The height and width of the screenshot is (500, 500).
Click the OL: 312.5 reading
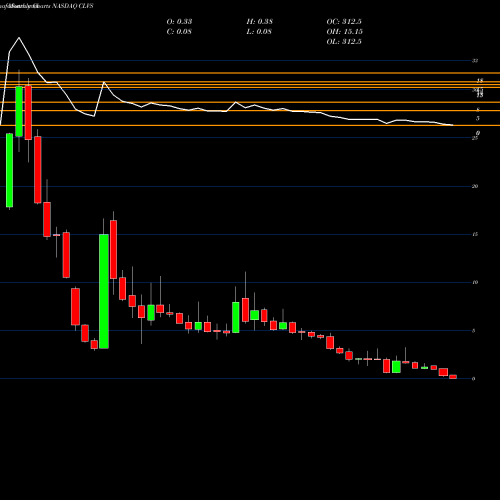point(344,42)
